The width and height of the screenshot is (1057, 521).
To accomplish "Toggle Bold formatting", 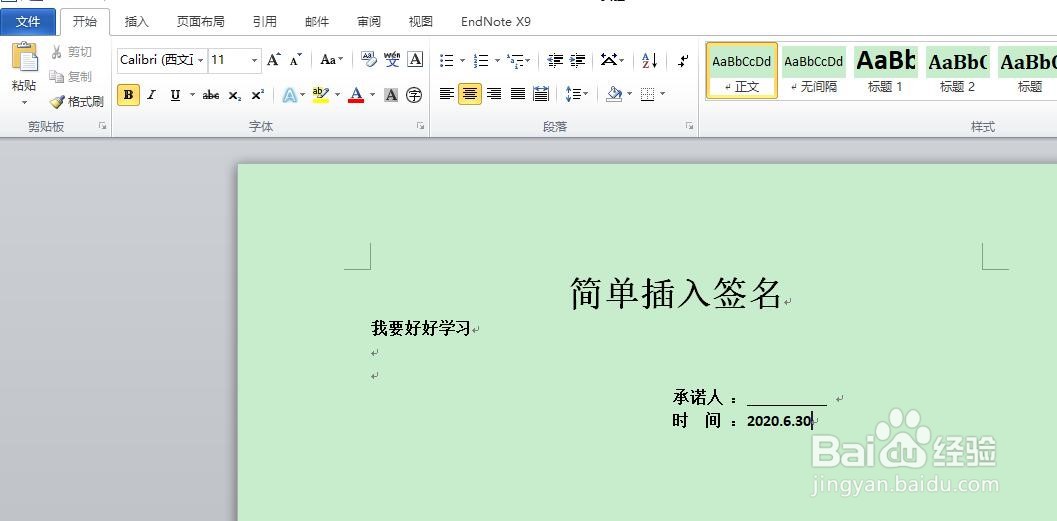I will pyautogui.click(x=128, y=95).
